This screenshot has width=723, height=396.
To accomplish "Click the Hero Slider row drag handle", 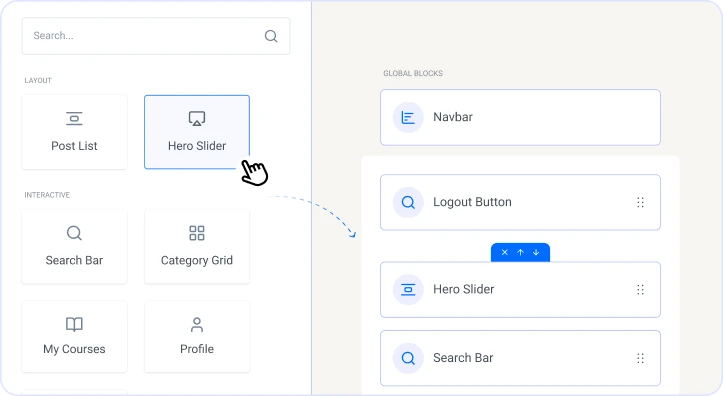I will pyautogui.click(x=640, y=290).
